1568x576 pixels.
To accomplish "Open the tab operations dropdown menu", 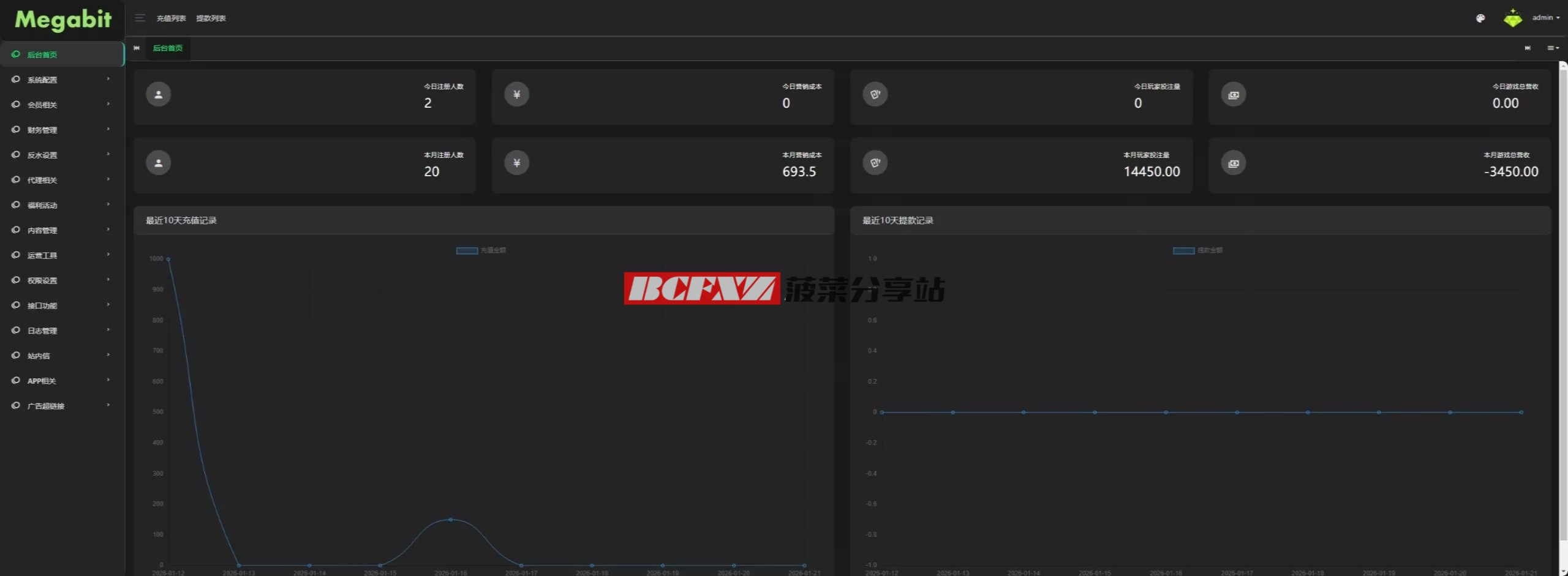I will (1553, 48).
